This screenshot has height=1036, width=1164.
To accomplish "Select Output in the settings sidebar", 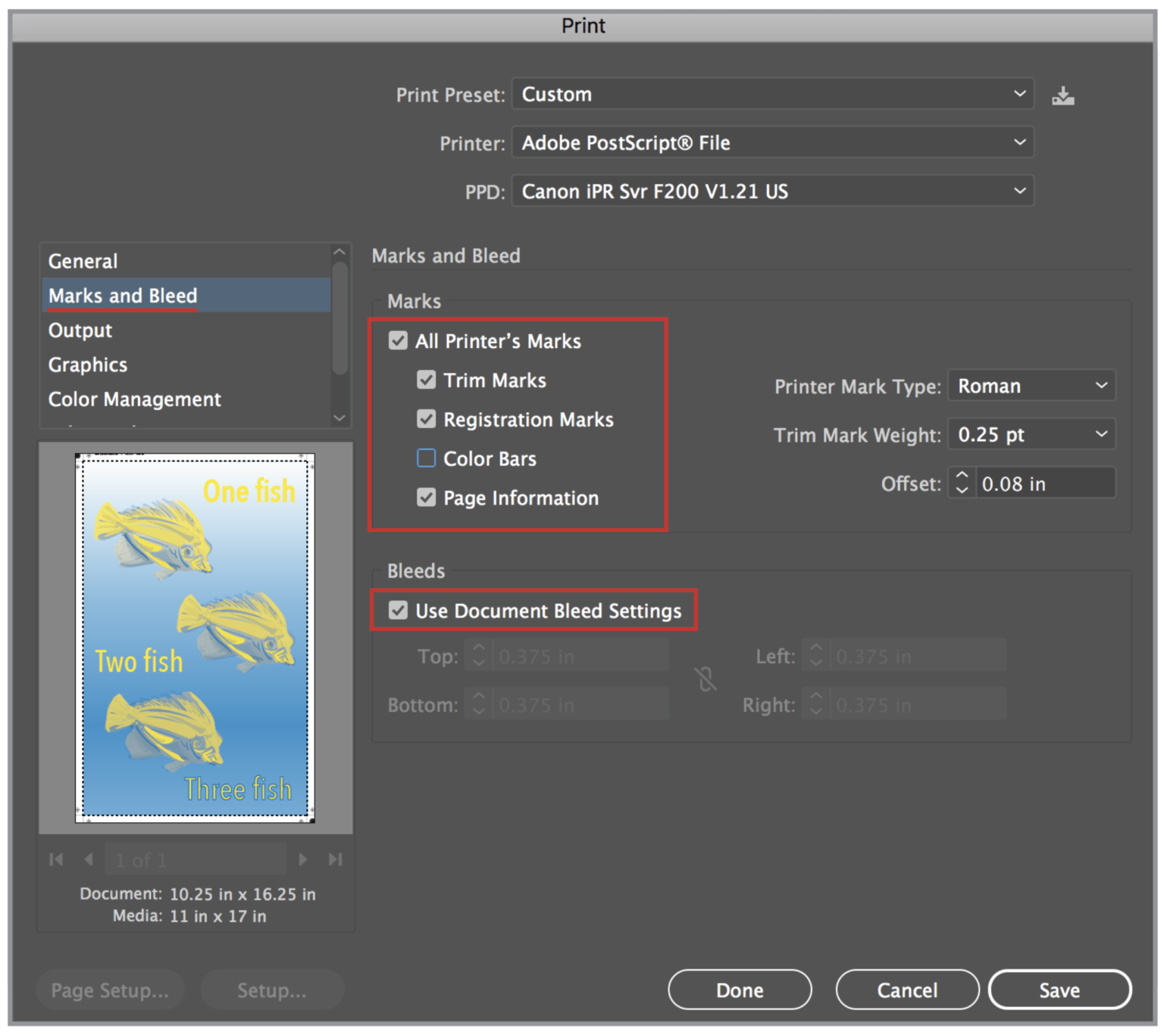I will click(80, 330).
